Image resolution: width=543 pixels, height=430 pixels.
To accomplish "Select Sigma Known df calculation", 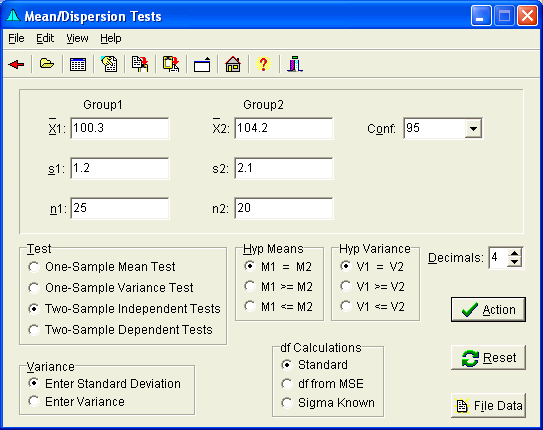I will pyautogui.click(x=328, y=403).
